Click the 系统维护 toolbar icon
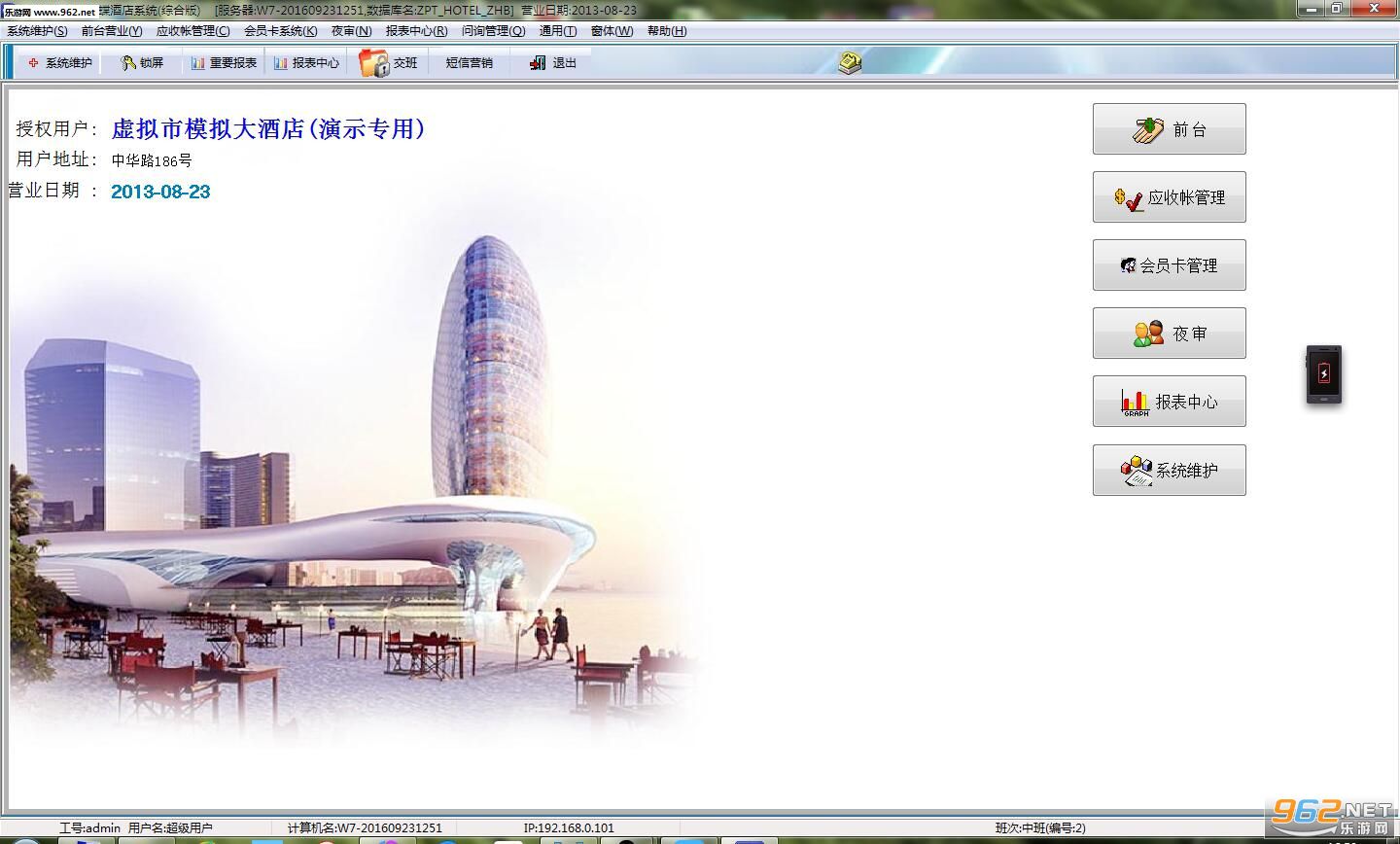The image size is (1400, 844). pos(60,62)
